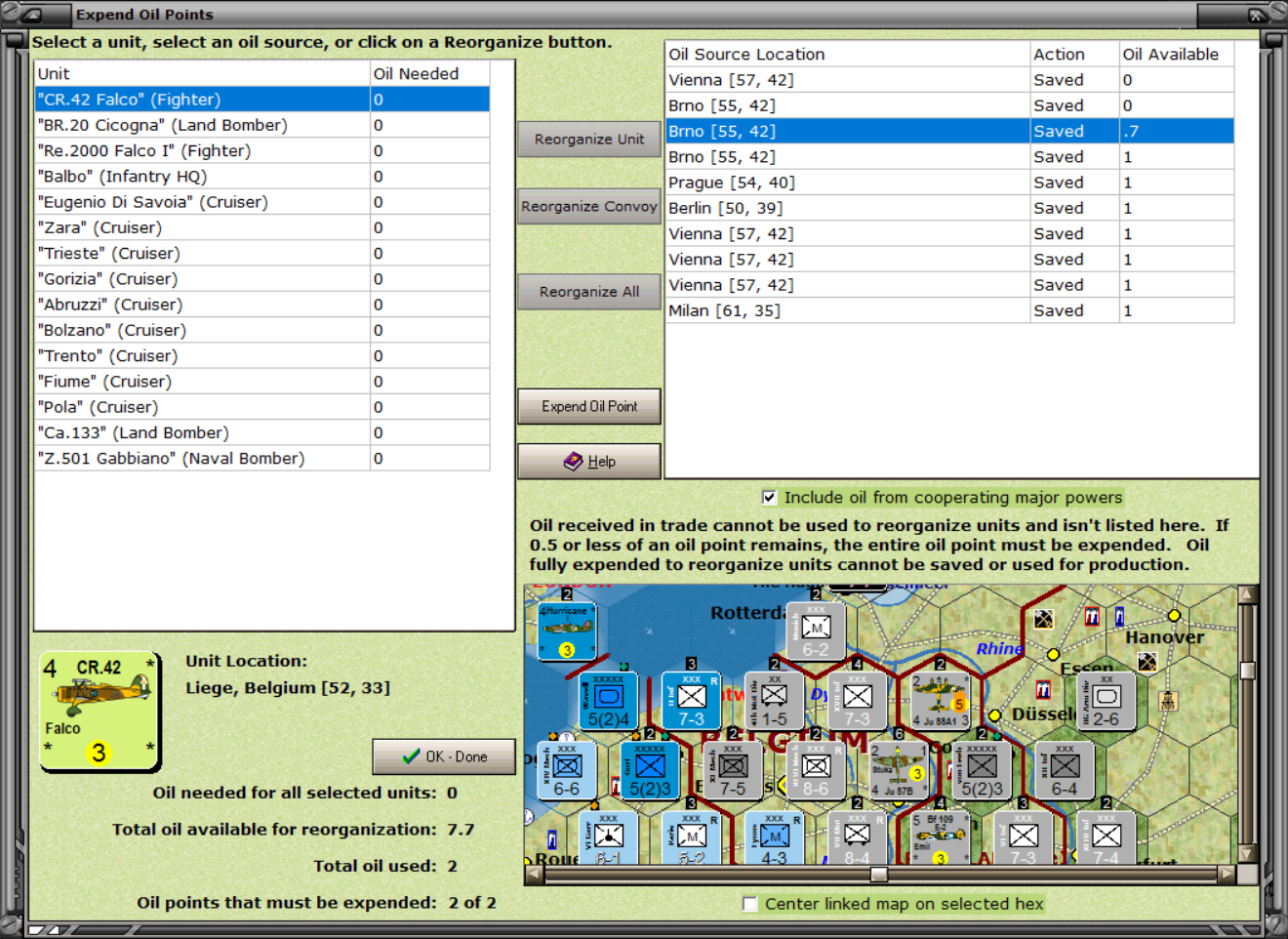Click the Reorganize Unit button

point(589,140)
